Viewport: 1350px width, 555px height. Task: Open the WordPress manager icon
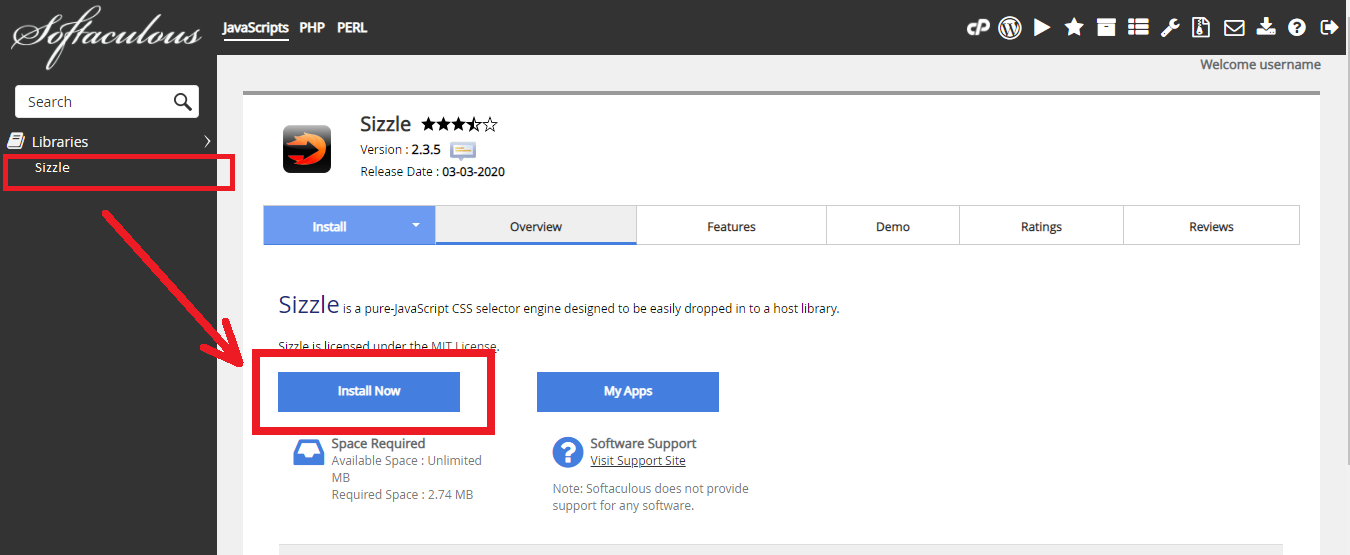(x=1010, y=28)
